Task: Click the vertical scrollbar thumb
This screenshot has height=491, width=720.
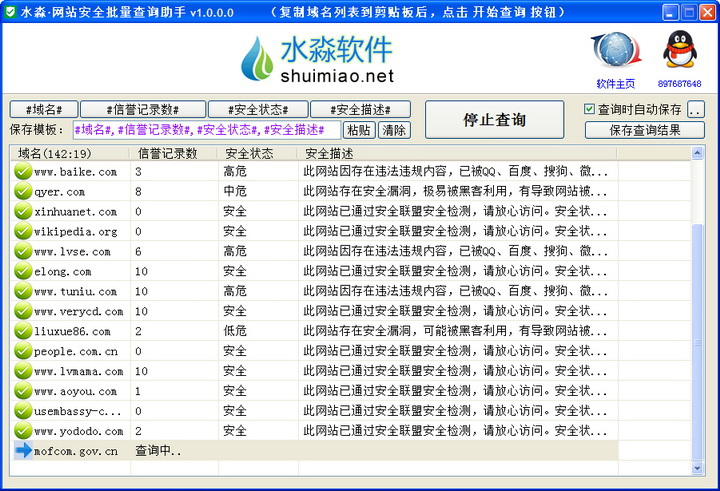Action: (x=697, y=341)
